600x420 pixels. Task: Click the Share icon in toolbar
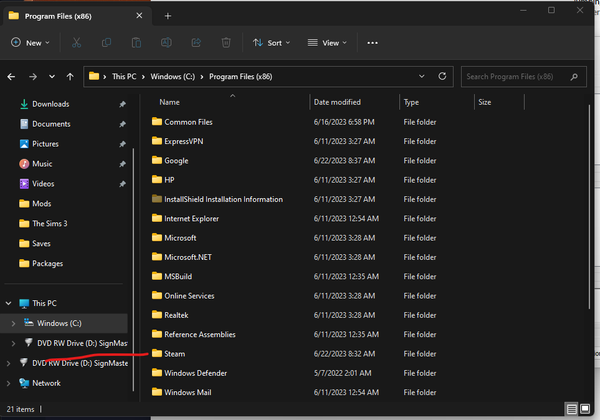(196, 43)
